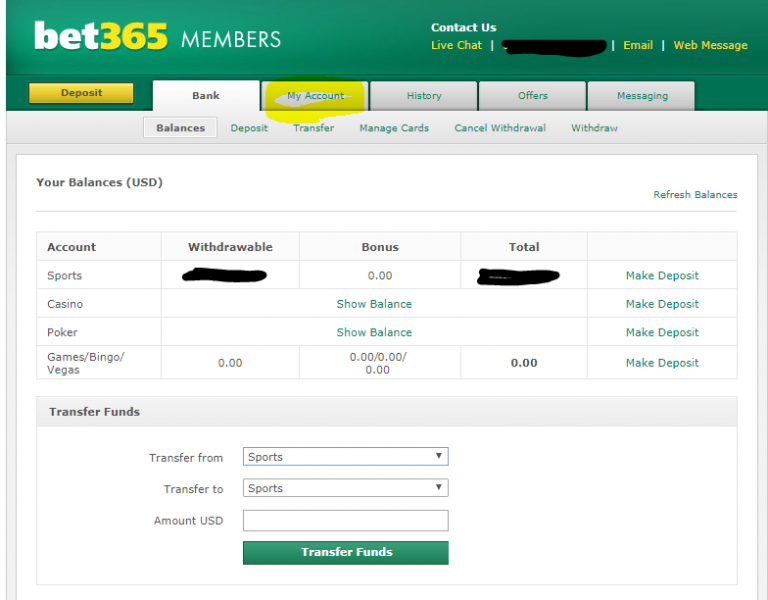Click Make Deposit in Games/Bingo/Vegas row
The width and height of the screenshot is (768, 600).
coord(662,362)
